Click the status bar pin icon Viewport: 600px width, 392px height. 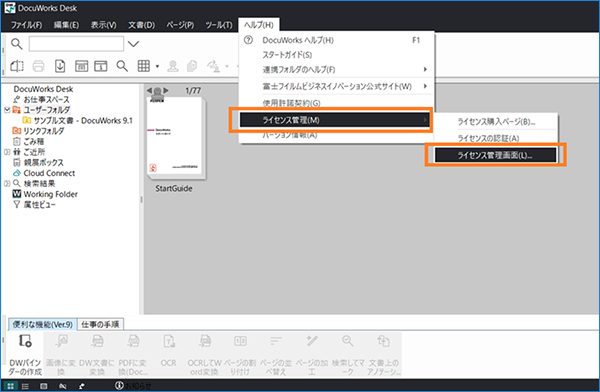(x=82, y=386)
